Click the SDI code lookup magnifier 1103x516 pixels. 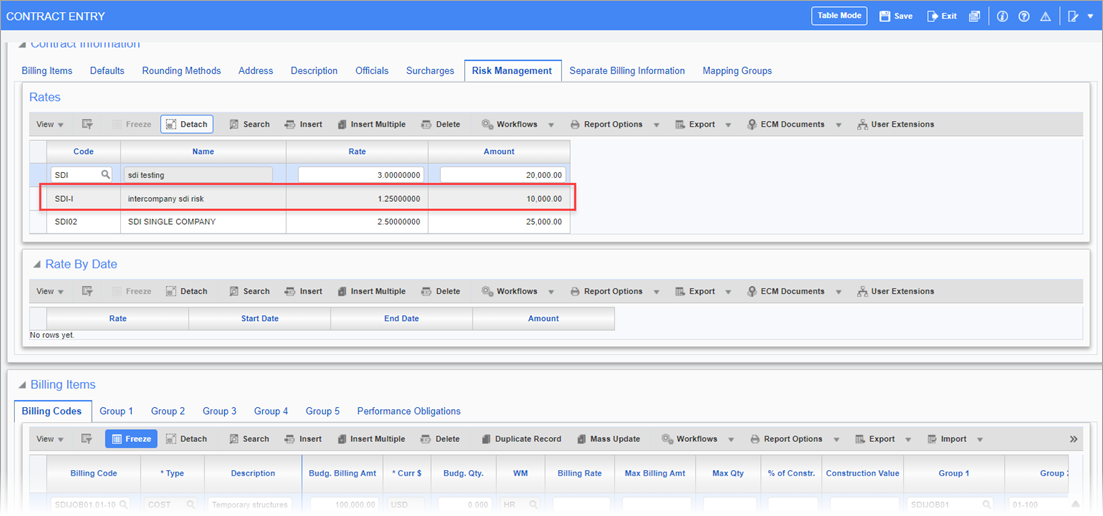coord(104,174)
